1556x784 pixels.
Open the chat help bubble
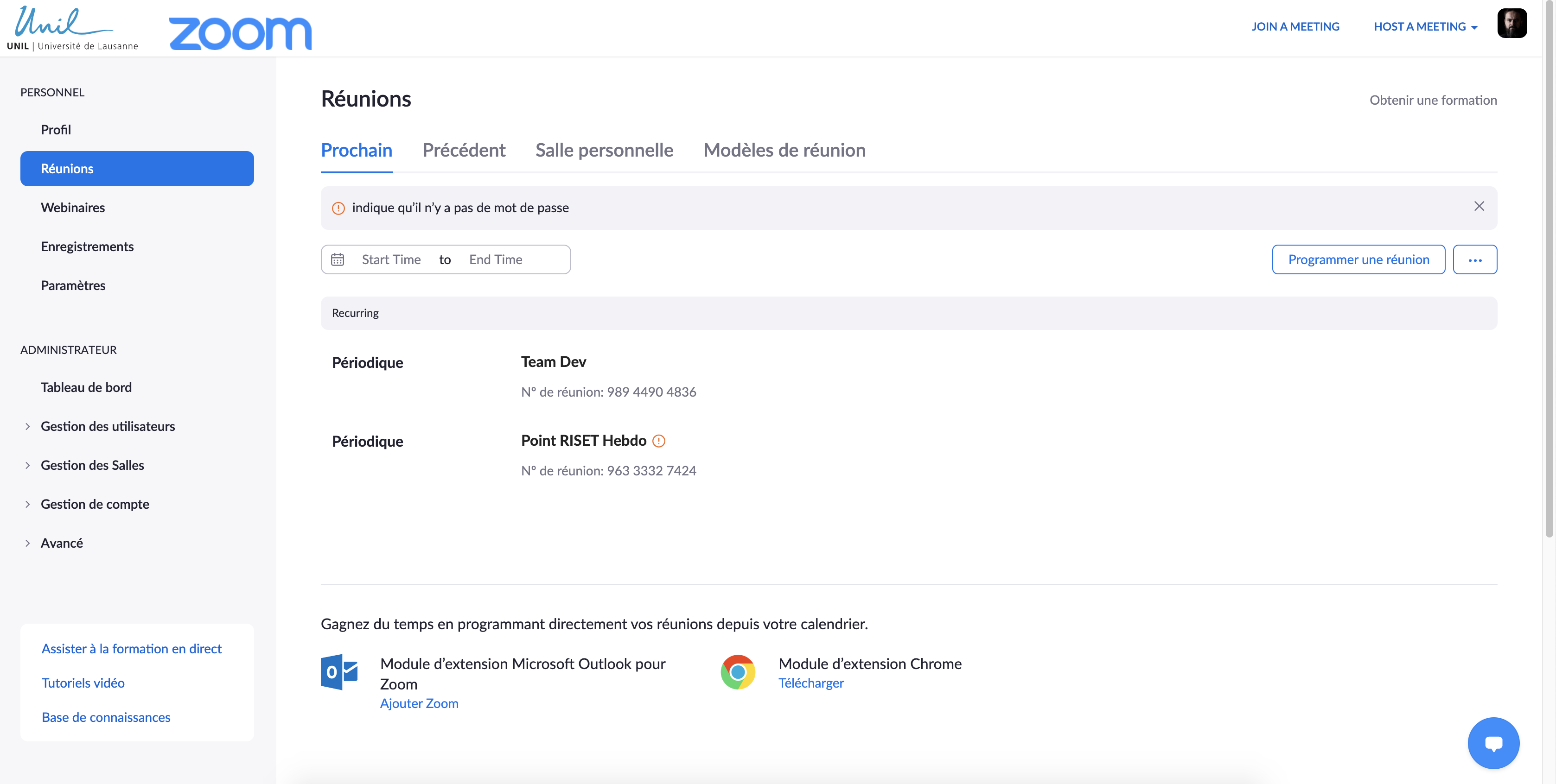1493,743
